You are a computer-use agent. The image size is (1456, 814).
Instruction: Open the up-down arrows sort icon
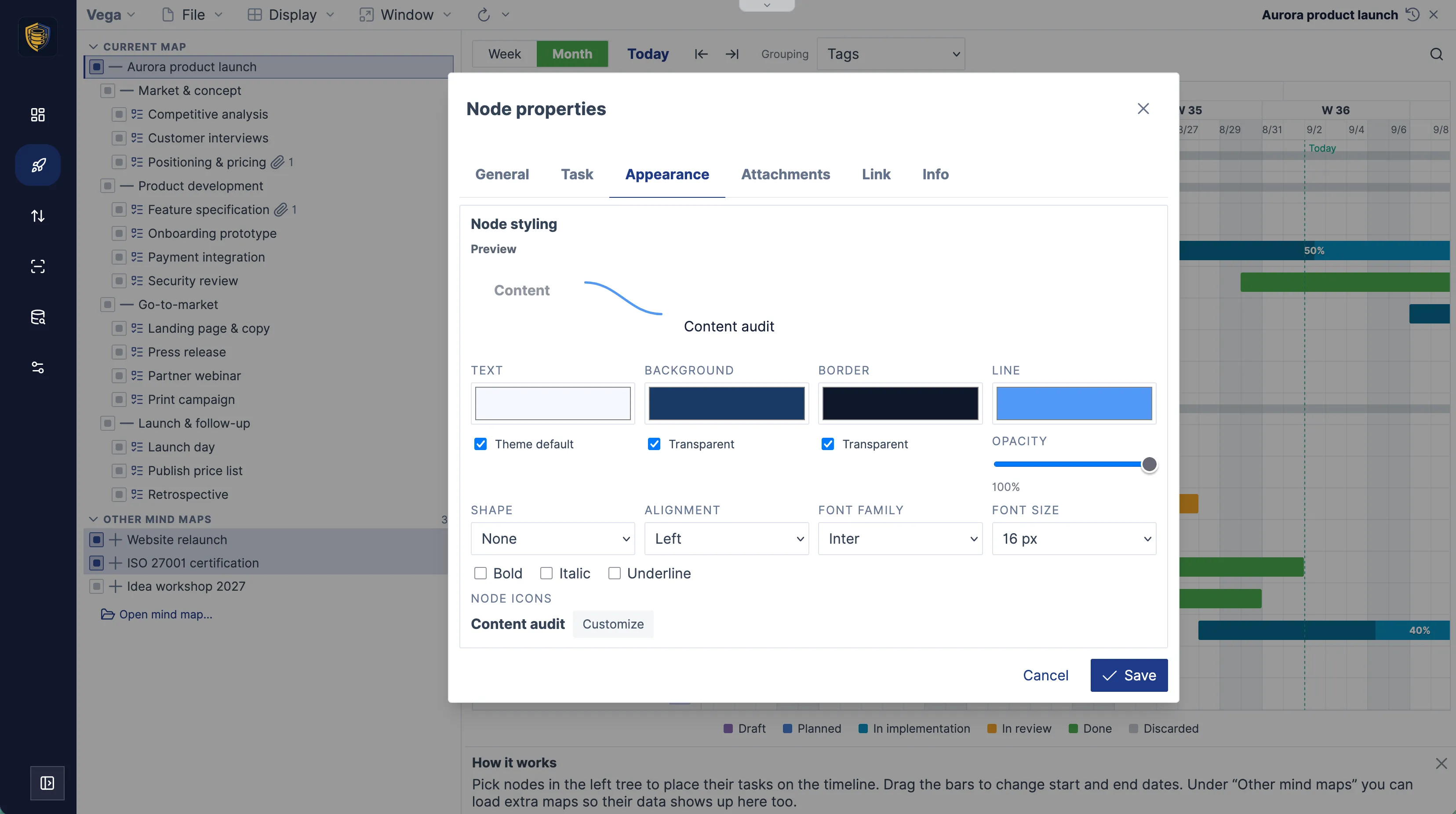[38, 215]
